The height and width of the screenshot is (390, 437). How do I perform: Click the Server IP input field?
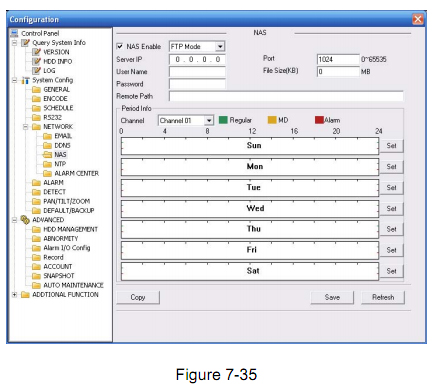tap(197, 59)
